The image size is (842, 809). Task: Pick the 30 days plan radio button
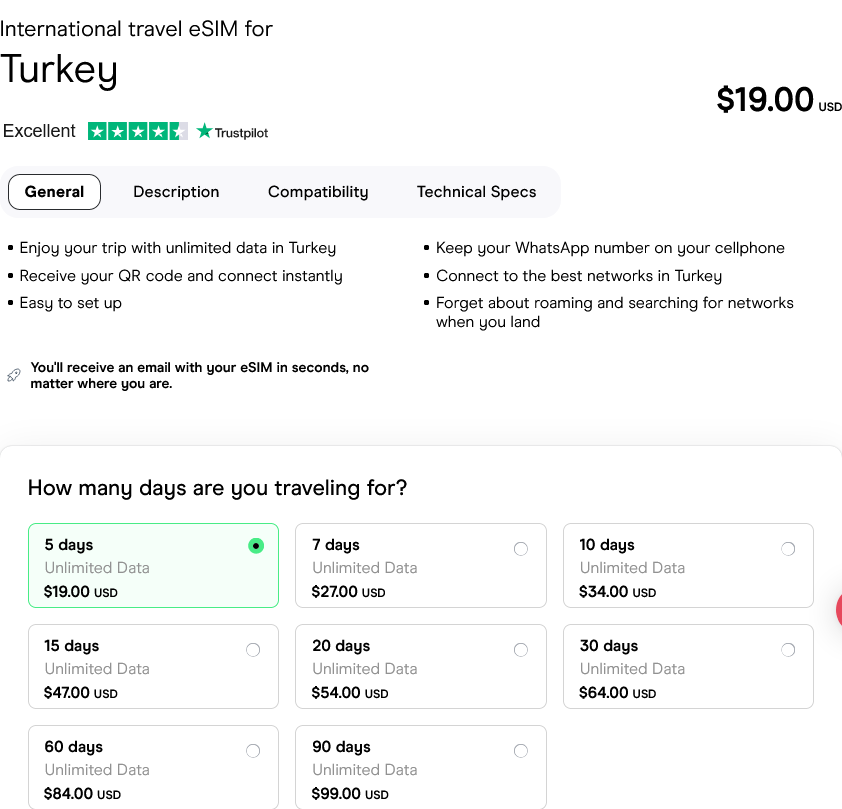coord(788,649)
